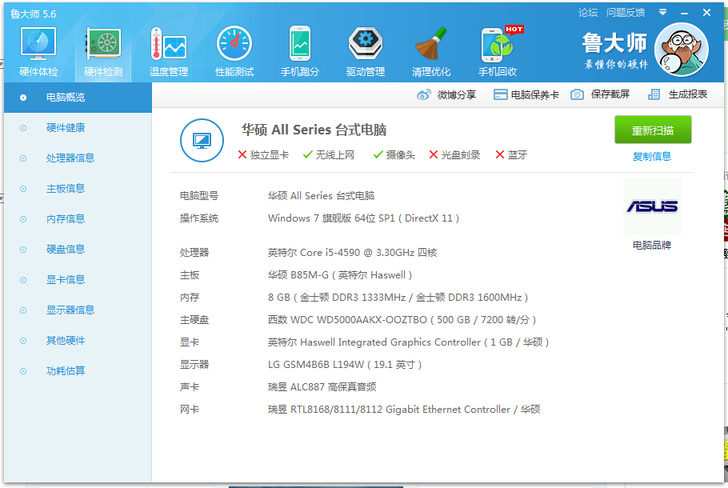Click the 操作系统 row label
The height and width of the screenshot is (488, 728).
(199, 218)
